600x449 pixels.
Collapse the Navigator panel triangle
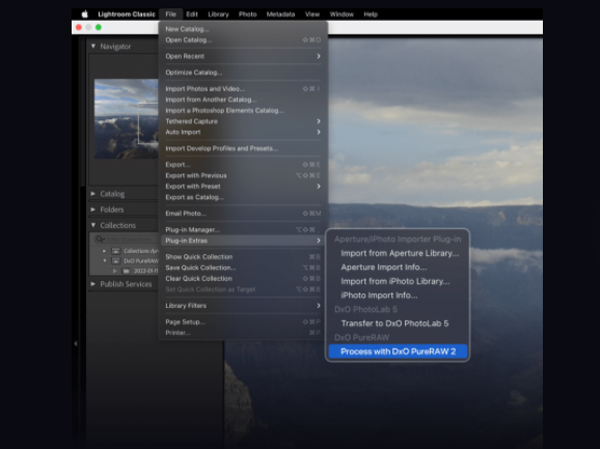point(93,46)
